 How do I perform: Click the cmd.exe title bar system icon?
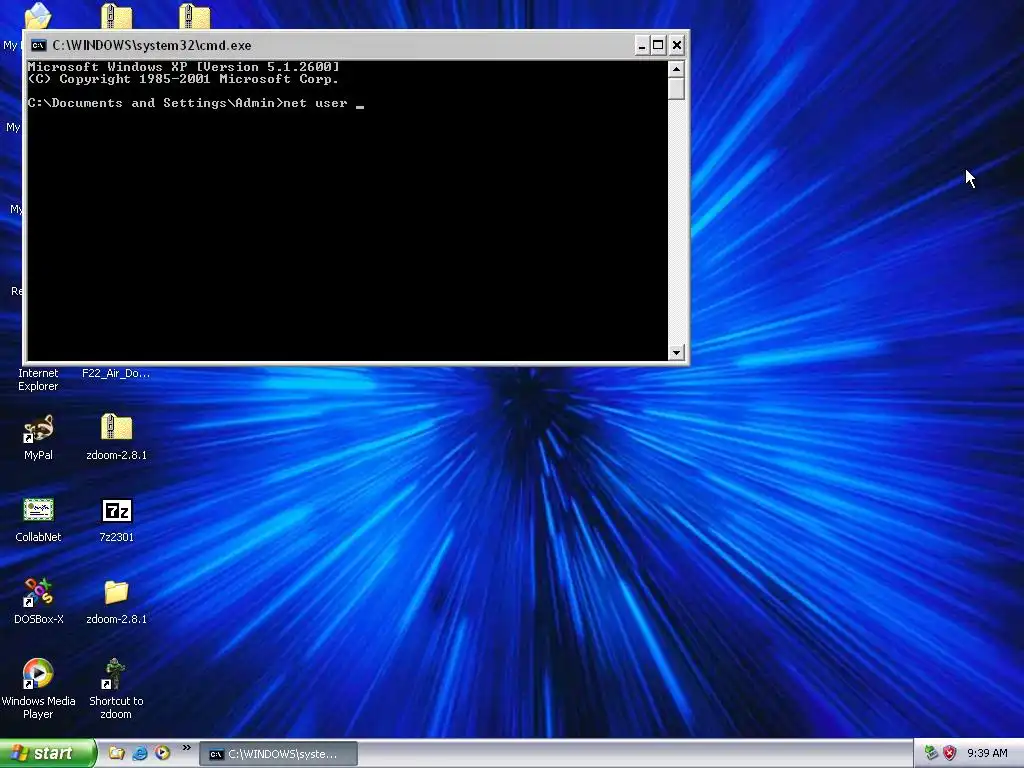[39, 45]
